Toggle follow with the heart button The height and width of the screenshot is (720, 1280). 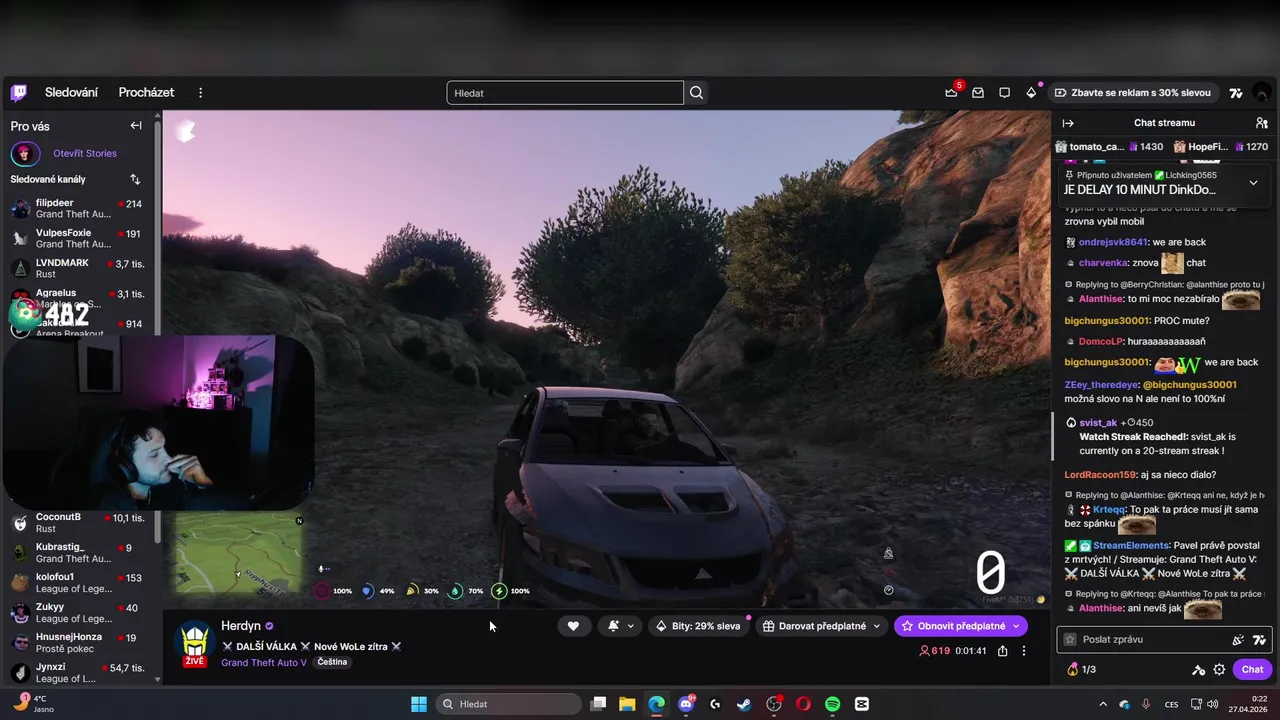coord(573,626)
